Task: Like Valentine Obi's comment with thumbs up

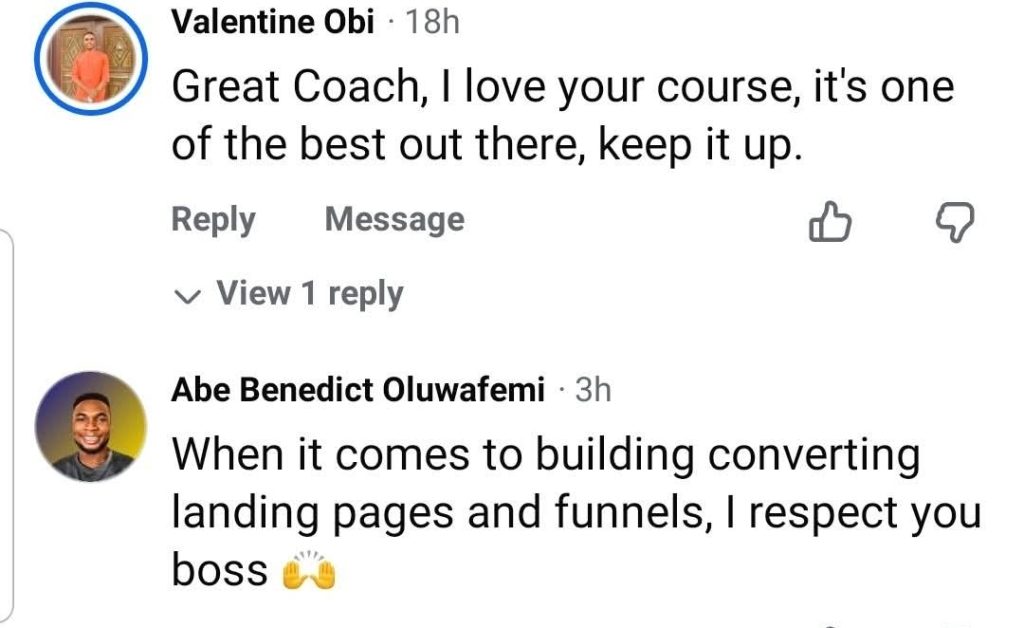Action: 829,222
